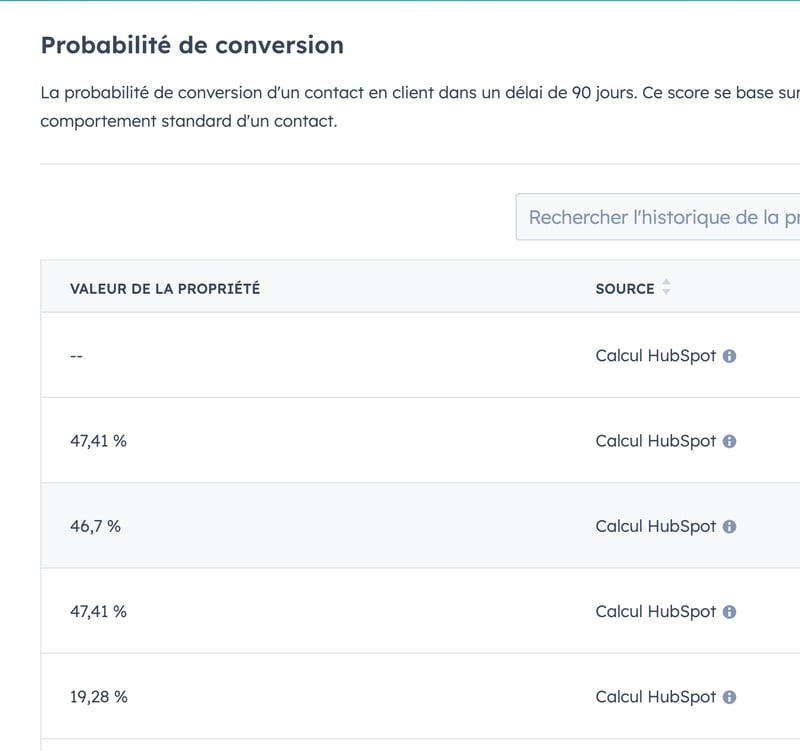The height and width of the screenshot is (751, 800).
Task: Click 'Calcul HubSpot' in the 46,7 % row
Action: pyautogui.click(x=656, y=526)
